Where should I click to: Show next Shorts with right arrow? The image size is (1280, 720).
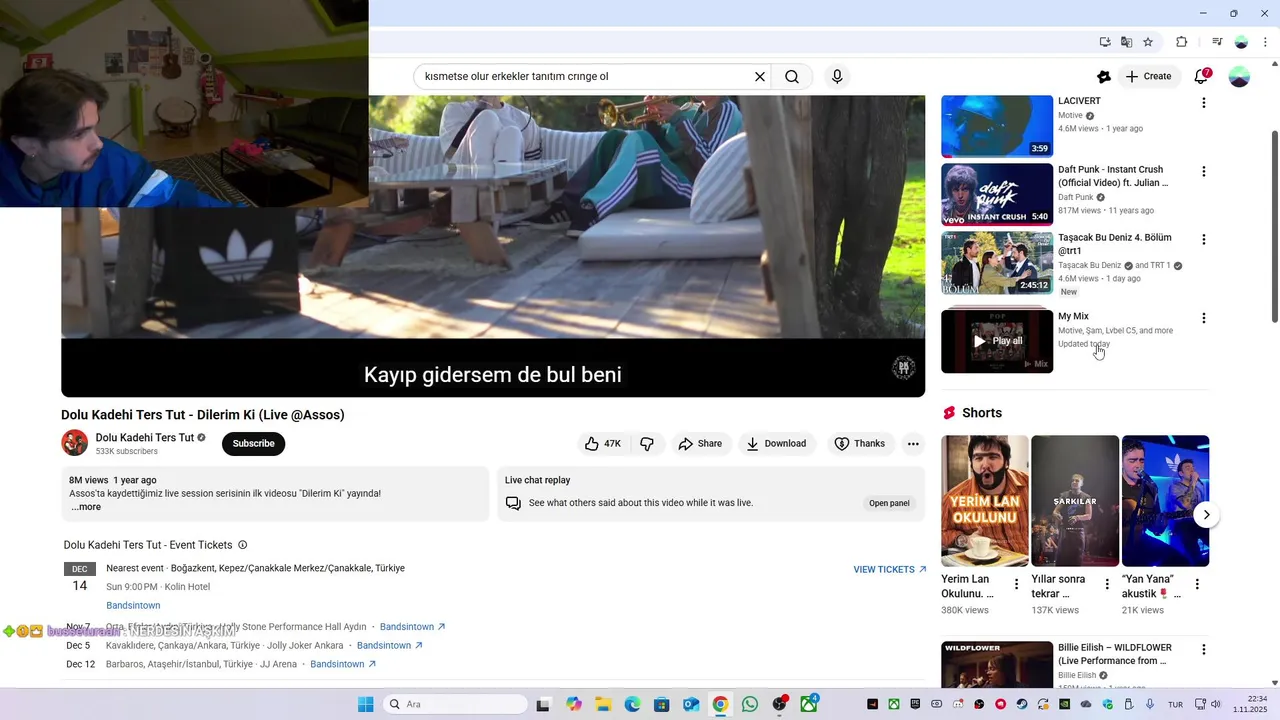[1206, 515]
